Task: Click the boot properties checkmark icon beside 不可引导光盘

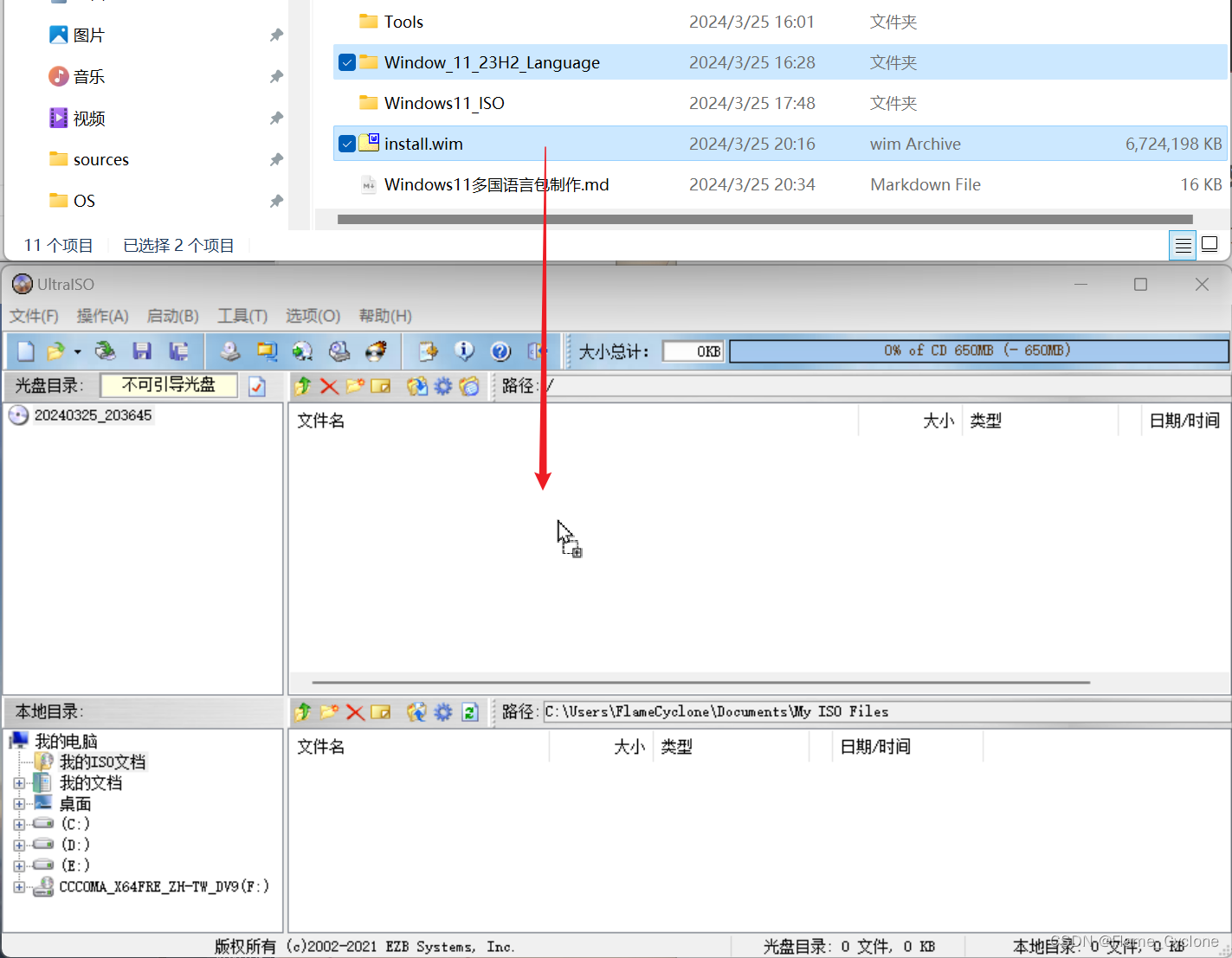Action: (x=257, y=386)
